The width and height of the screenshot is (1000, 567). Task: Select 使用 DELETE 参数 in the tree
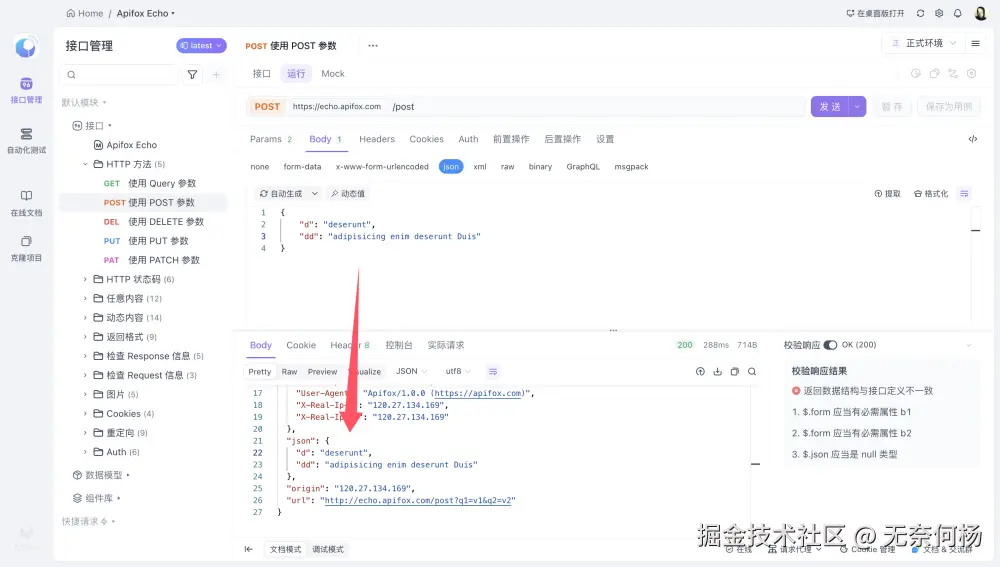coord(154,222)
